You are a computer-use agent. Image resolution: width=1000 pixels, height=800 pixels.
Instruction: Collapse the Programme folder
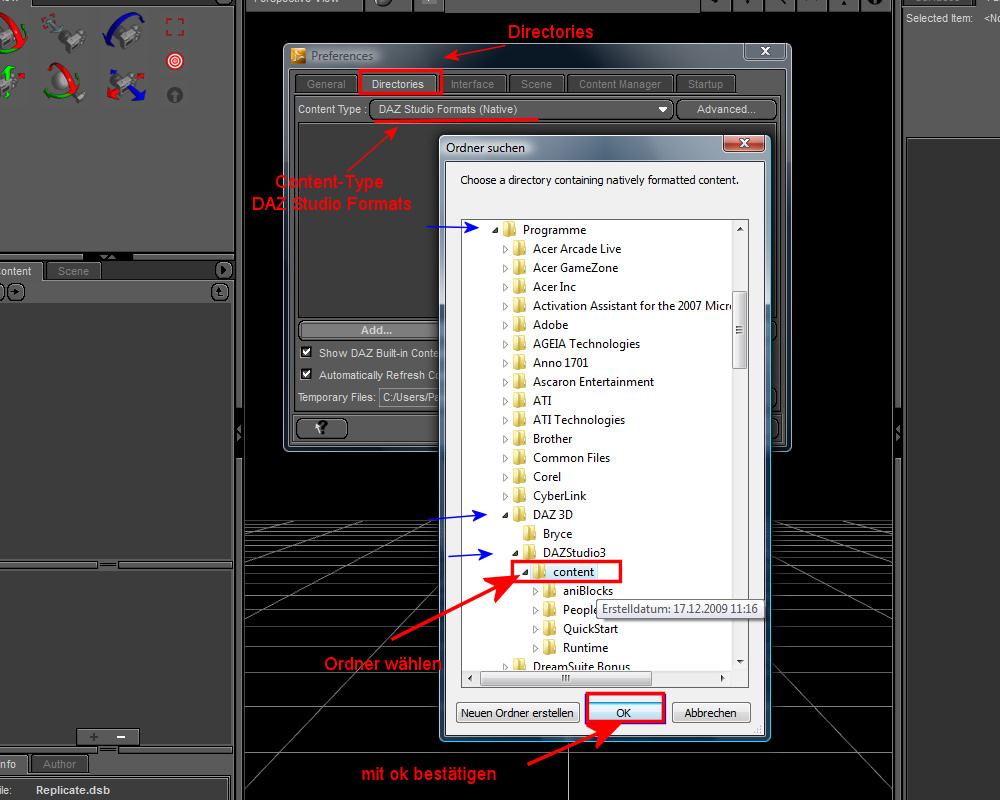coord(495,230)
